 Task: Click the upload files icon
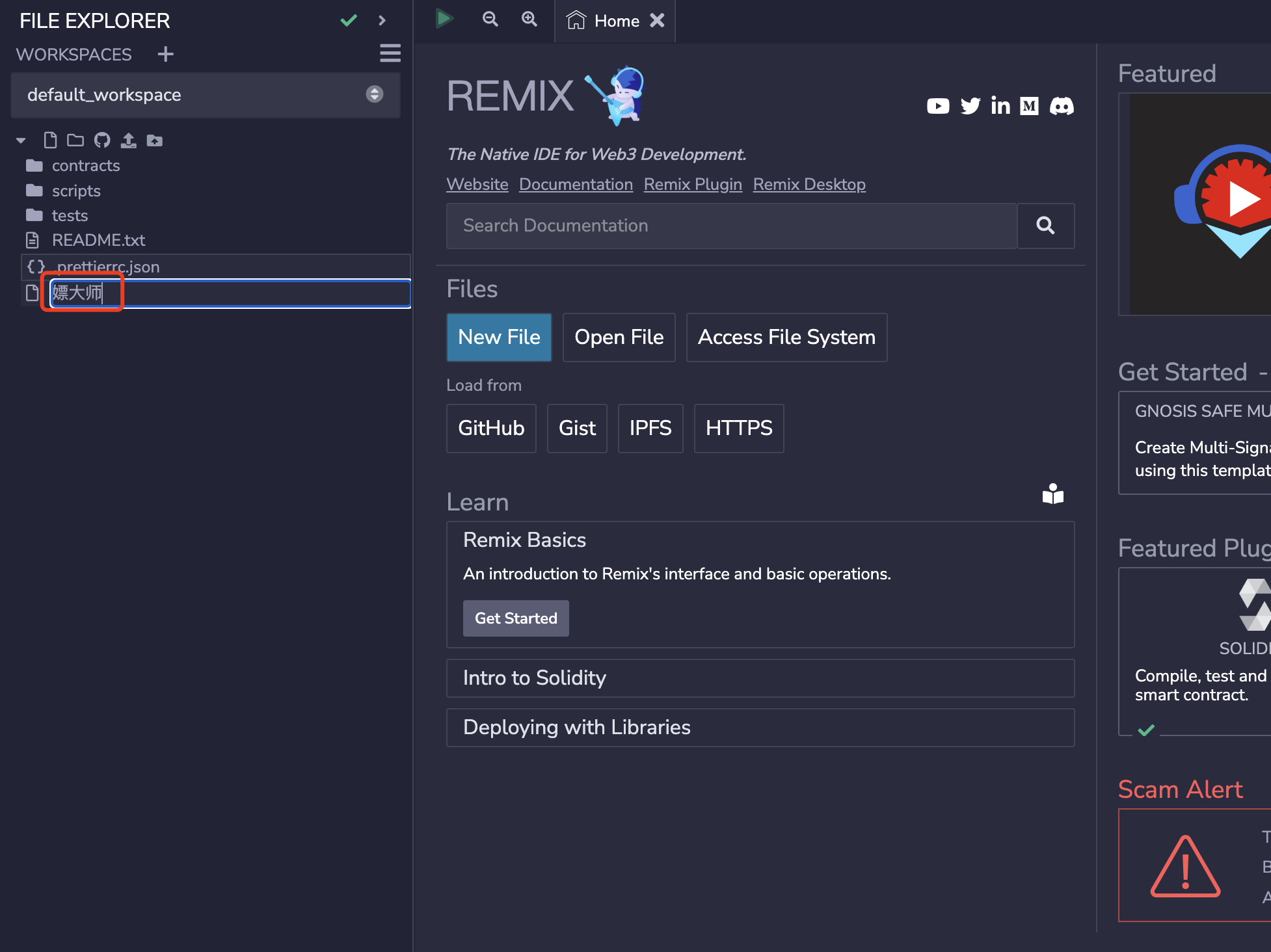click(129, 140)
